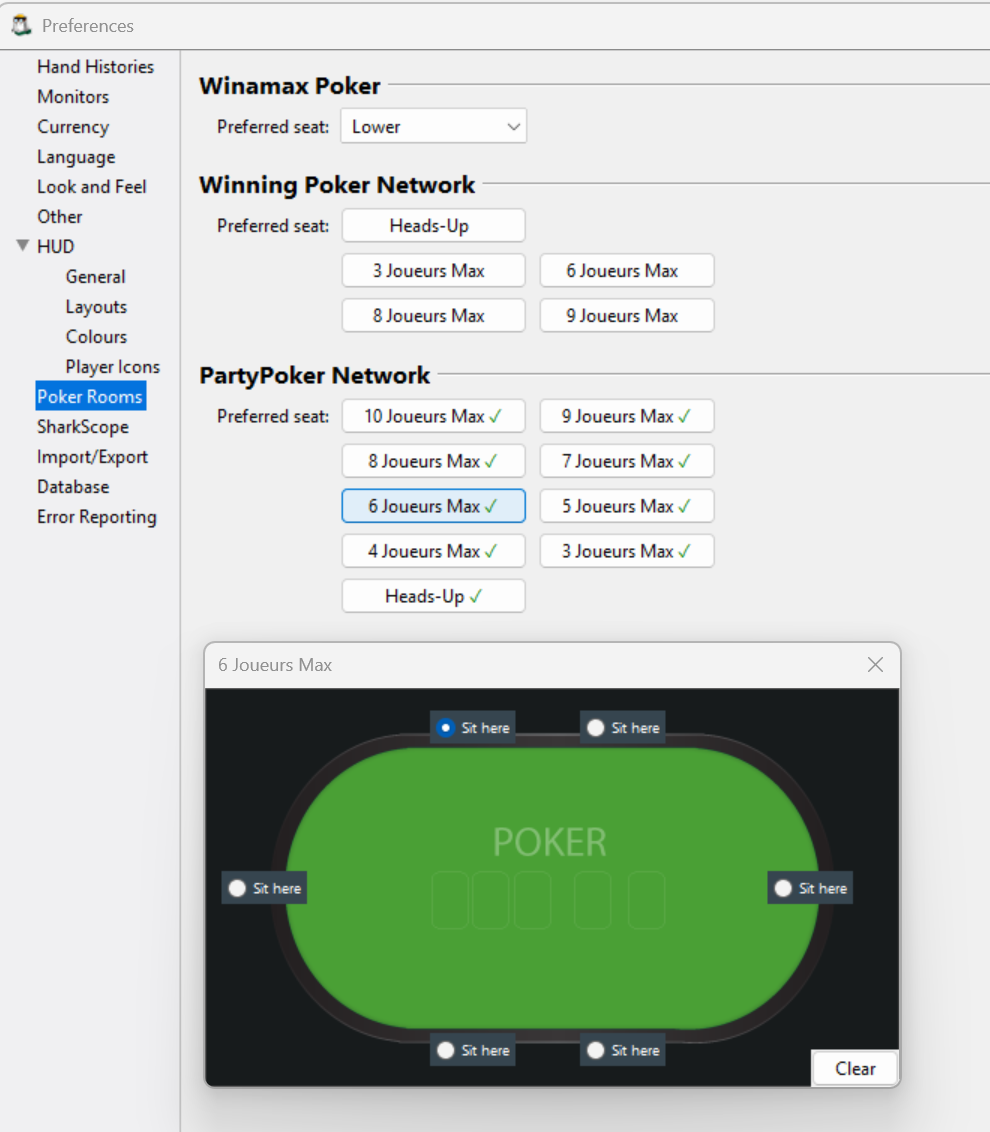Open HUD Colours settings
This screenshot has width=990, height=1132.
tap(96, 336)
